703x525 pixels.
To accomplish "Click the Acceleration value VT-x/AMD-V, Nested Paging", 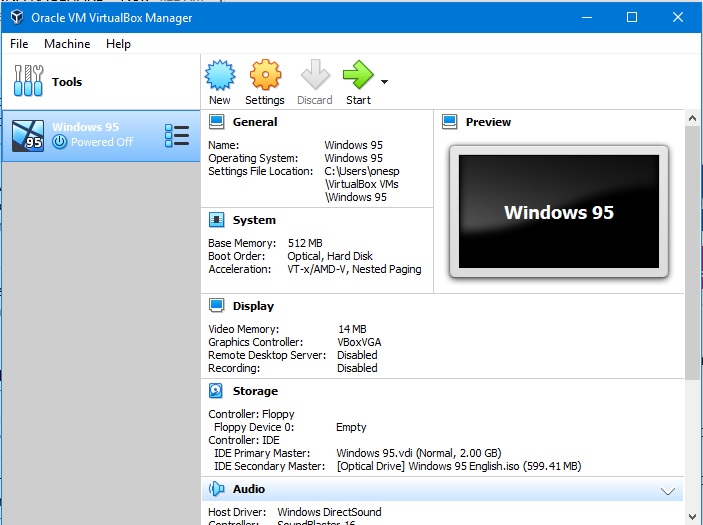I will [x=354, y=269].
